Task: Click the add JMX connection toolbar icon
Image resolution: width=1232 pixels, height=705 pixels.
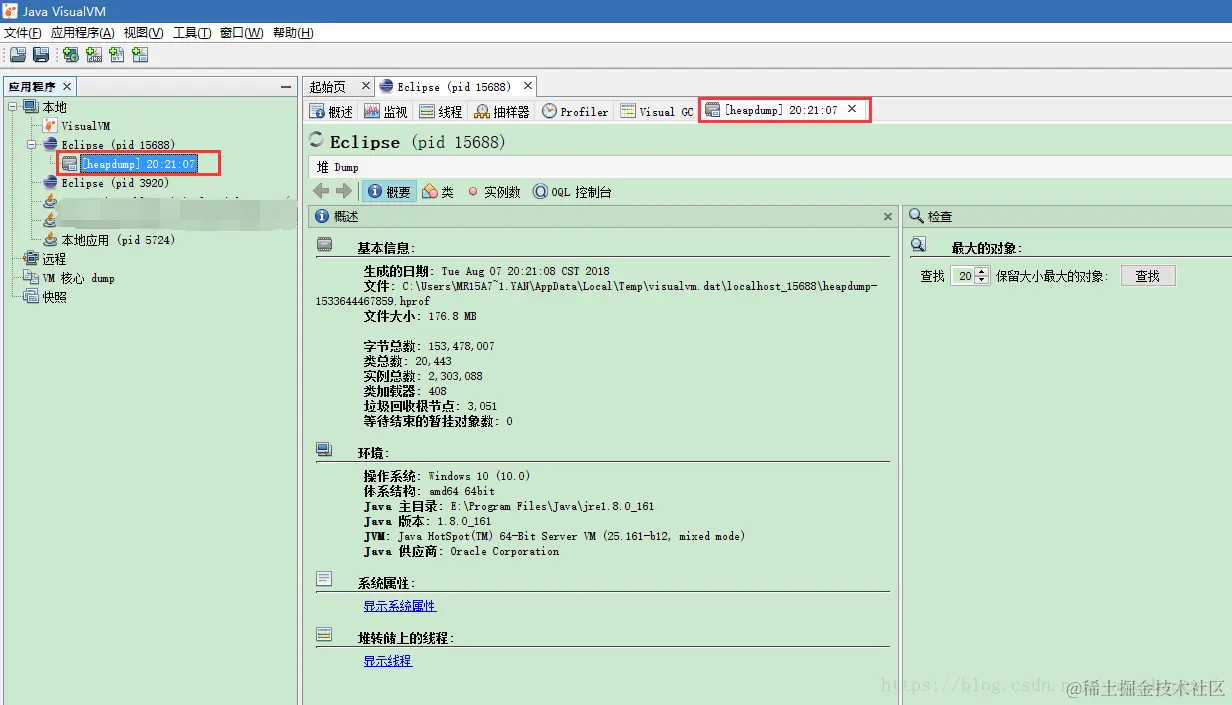Action: pyautogui.click(x=94, y=55)
